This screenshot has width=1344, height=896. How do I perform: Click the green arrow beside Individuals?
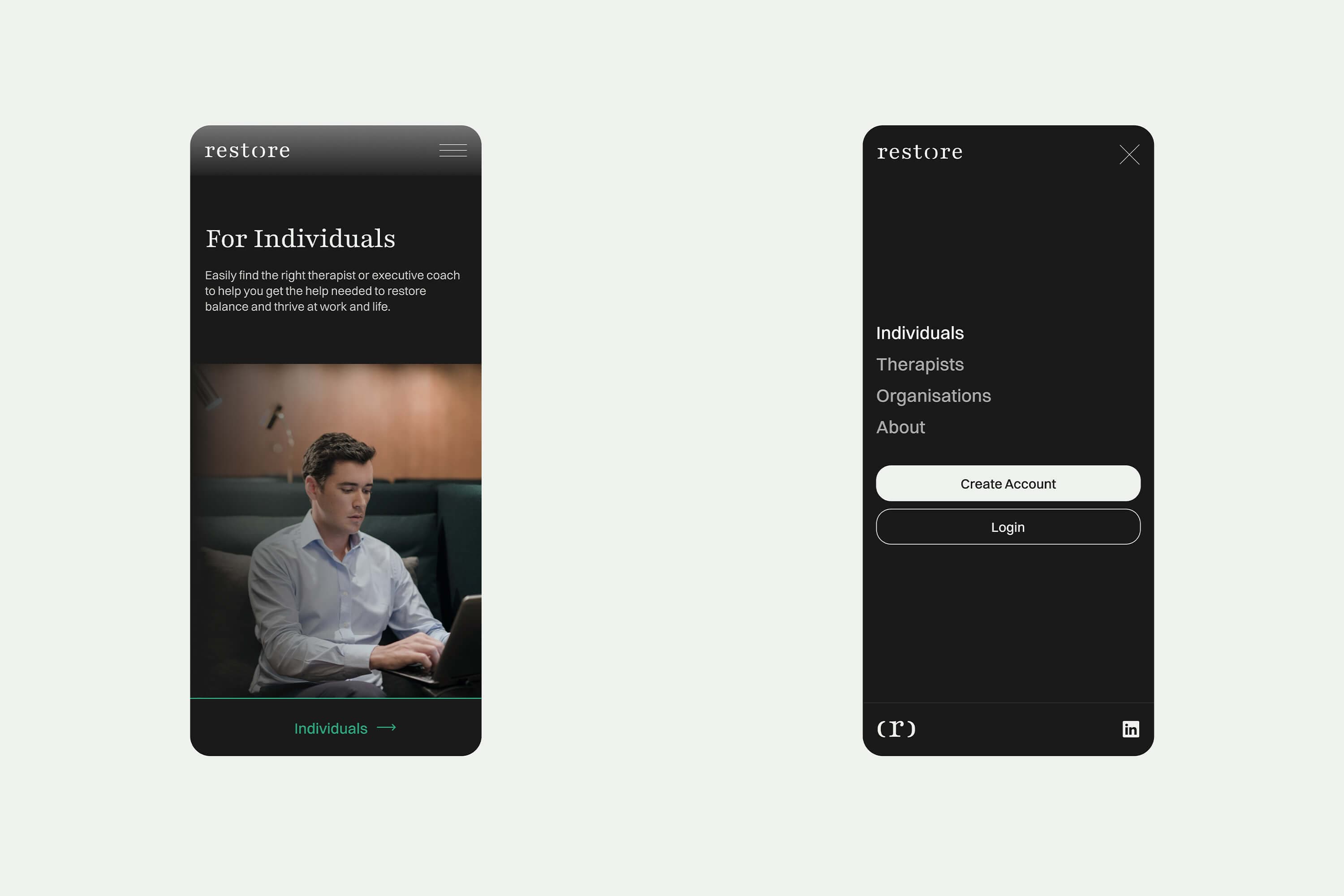tap(386, 728)
